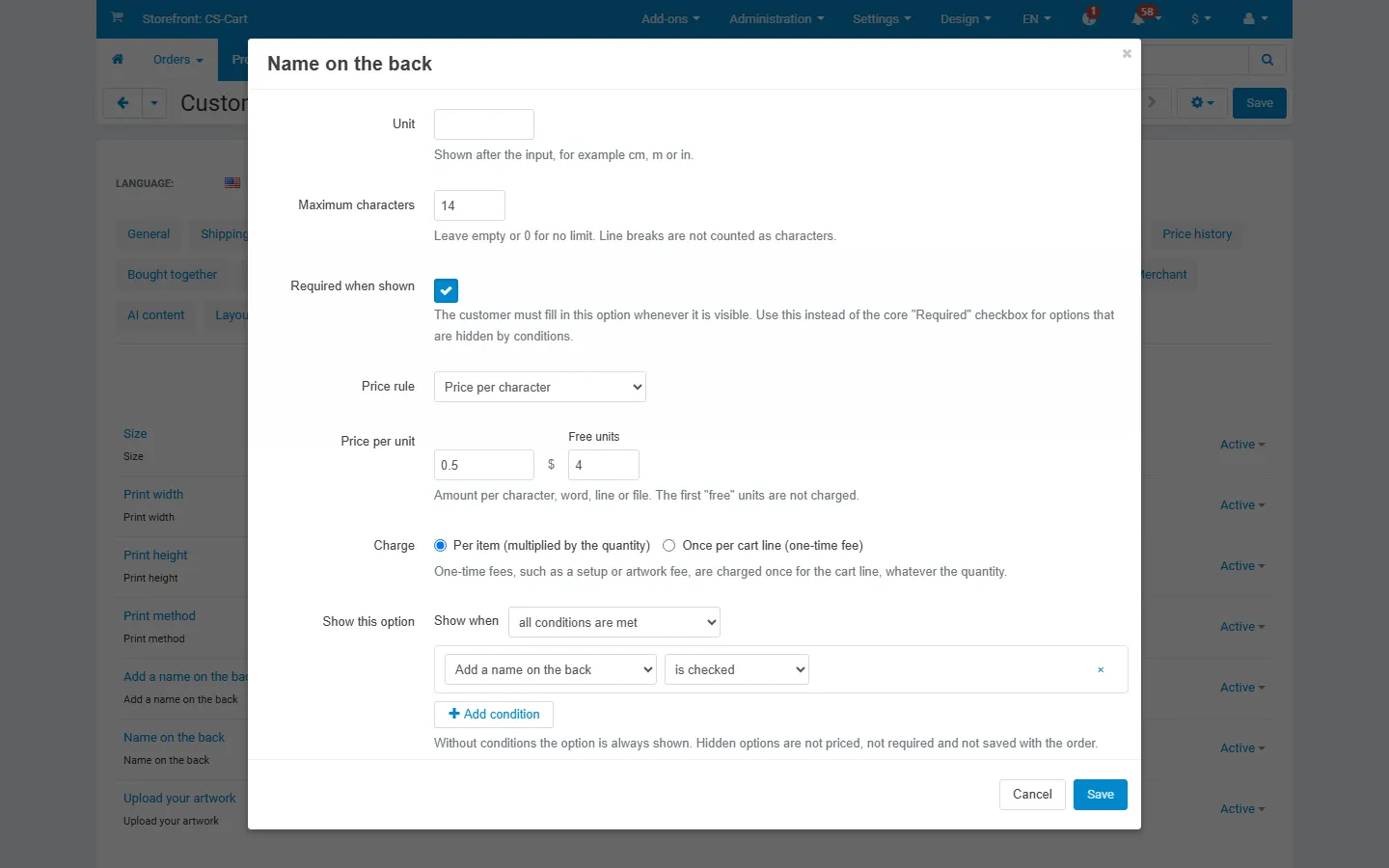Viewport: 1389px width, 868px height.
Task: Click the storefront cart icon in top bar
Action: [117, 17]
